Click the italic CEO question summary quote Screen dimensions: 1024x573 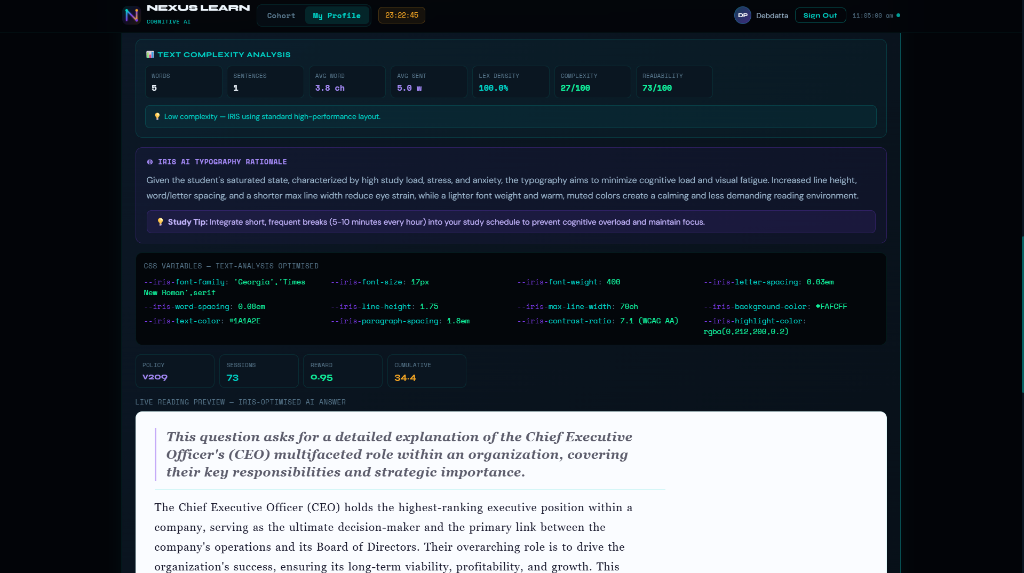[x=399, y=454]
